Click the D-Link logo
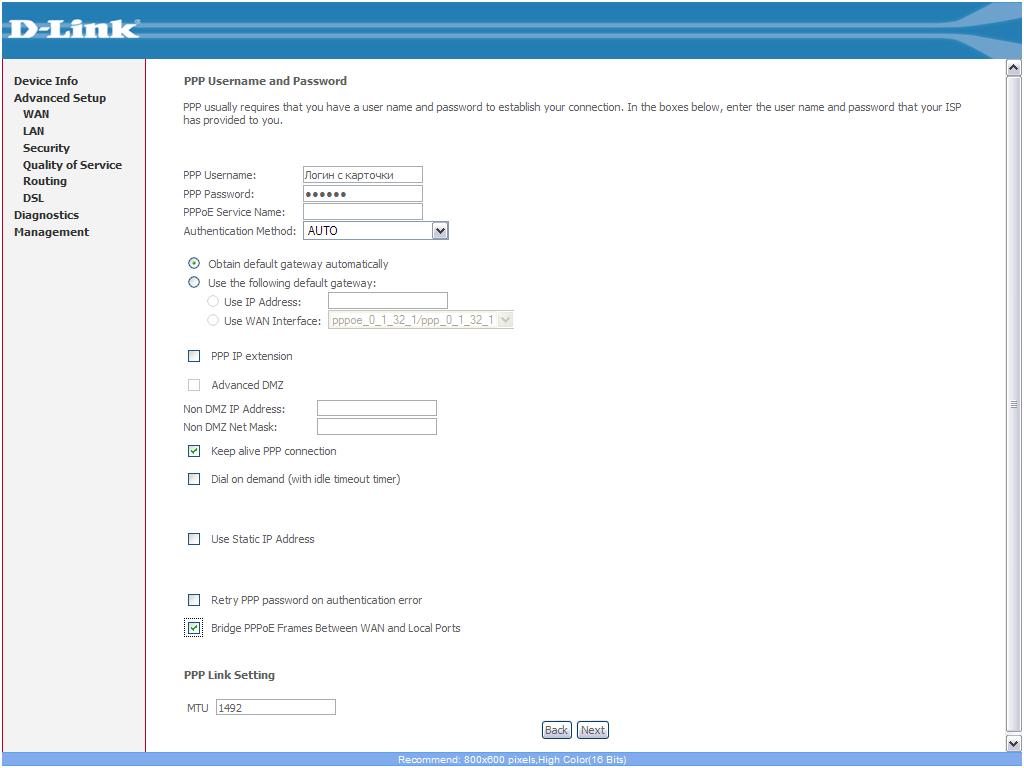 (74, 29)
